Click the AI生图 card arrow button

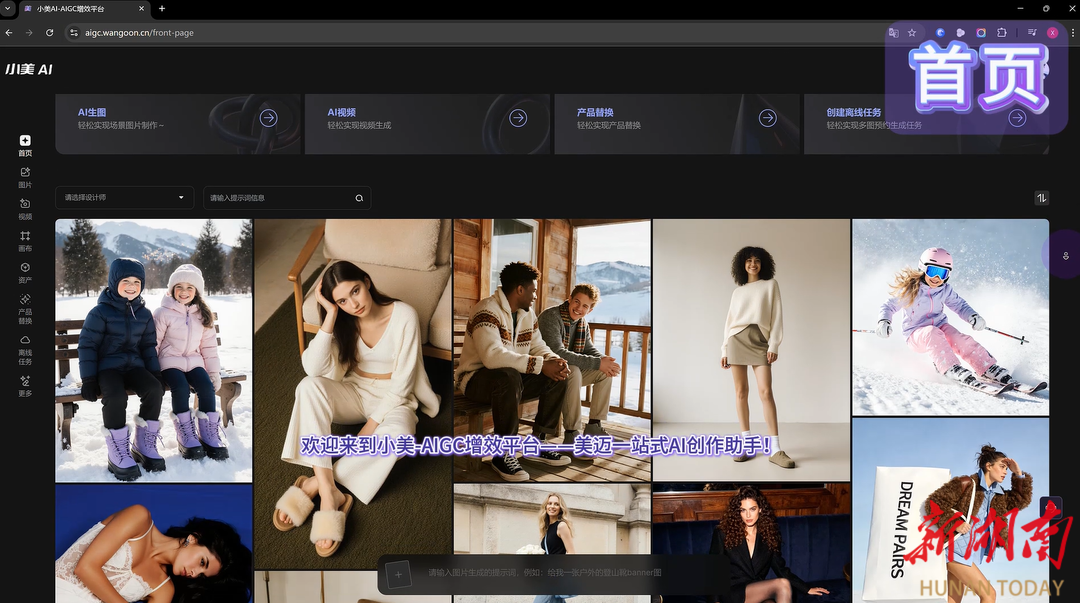point(268,118)
